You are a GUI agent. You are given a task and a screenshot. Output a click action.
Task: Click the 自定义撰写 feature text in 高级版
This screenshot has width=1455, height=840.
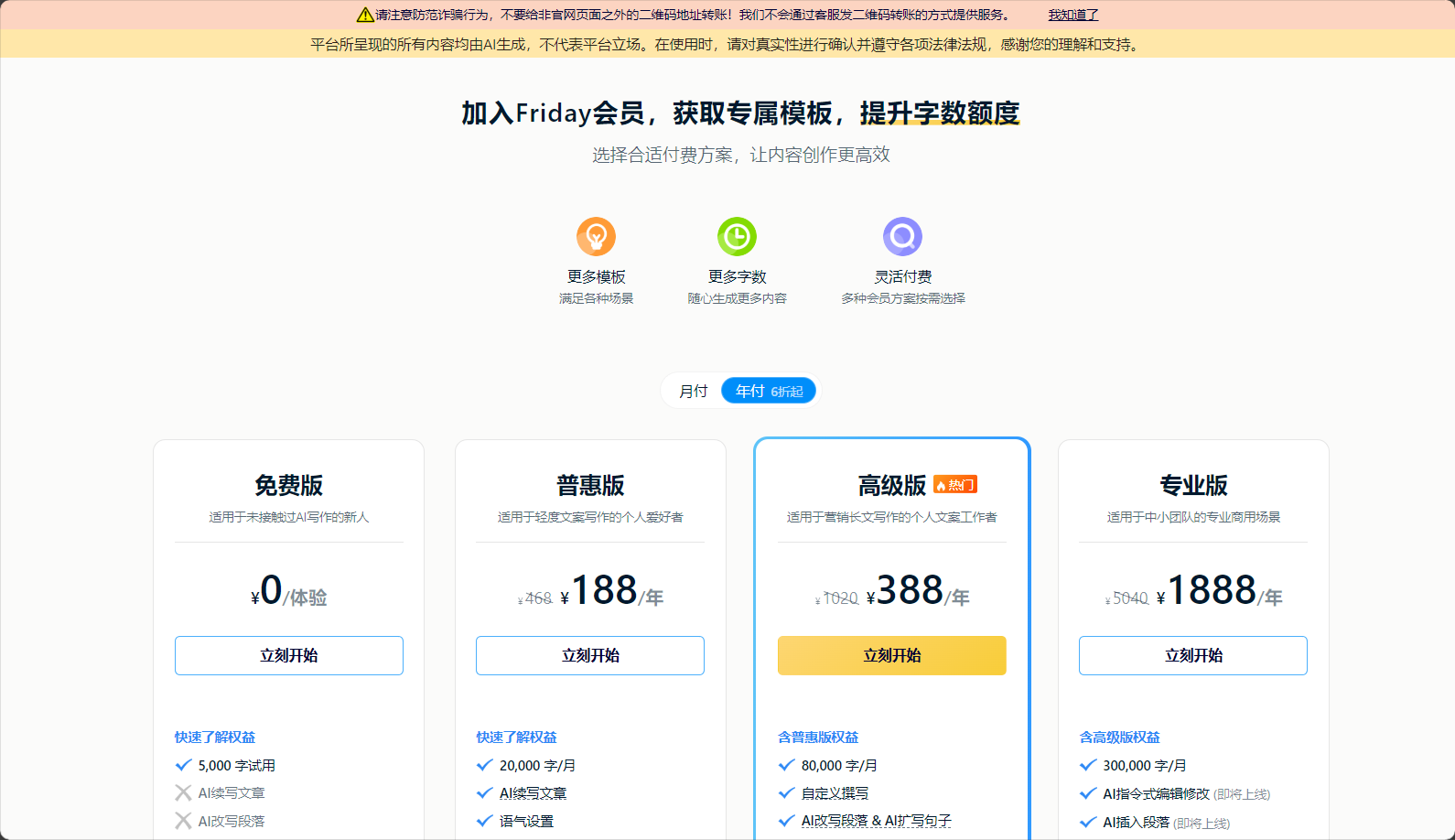click(835, 793)
